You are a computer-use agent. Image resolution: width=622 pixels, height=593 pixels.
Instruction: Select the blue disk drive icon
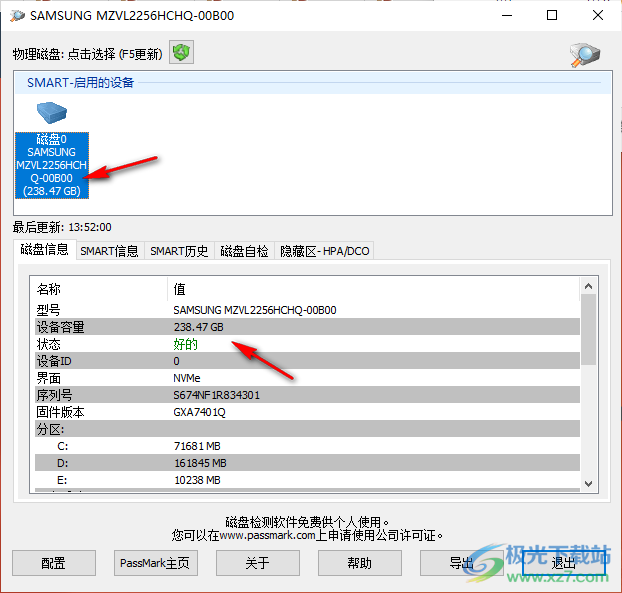(x=52, y=113)
